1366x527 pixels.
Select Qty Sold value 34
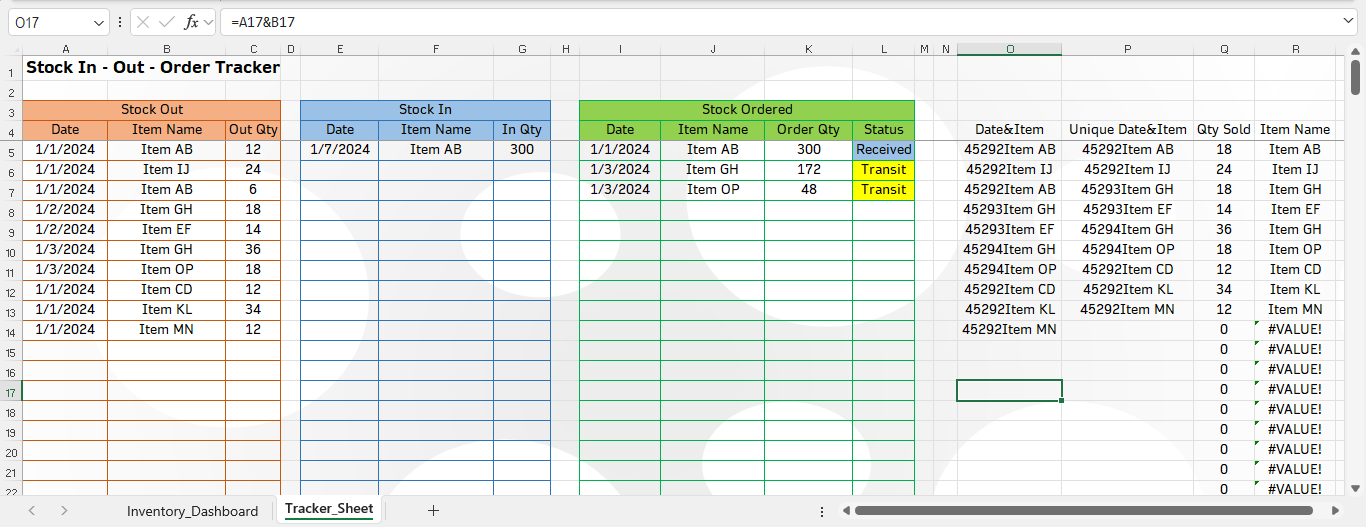pos(1224,290)
